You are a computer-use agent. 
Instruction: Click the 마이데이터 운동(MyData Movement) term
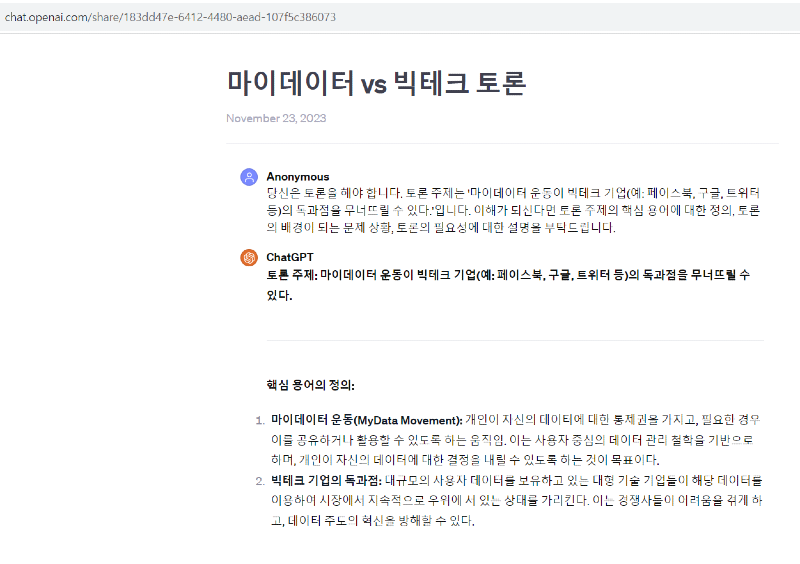click(x=366, y=420)
